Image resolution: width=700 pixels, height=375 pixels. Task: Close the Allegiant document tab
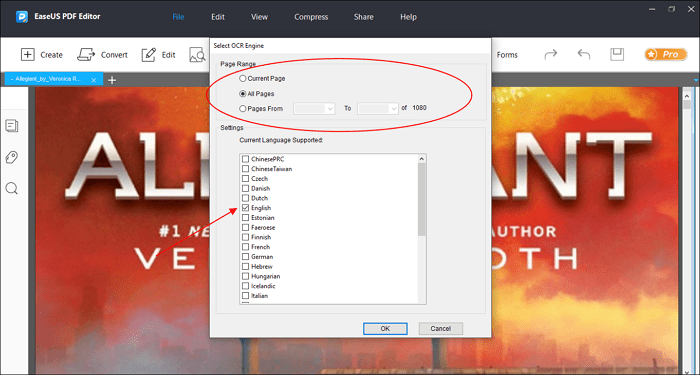[93, 80]
